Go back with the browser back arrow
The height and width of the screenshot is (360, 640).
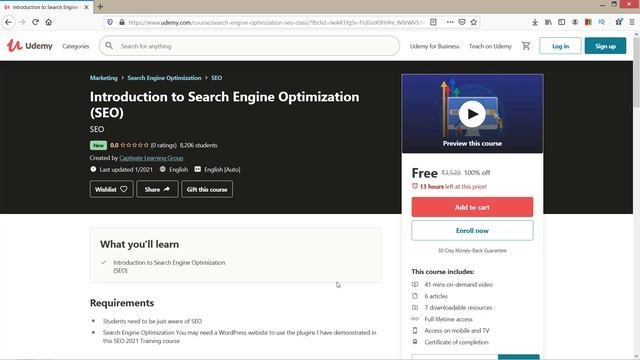(9, 22)
